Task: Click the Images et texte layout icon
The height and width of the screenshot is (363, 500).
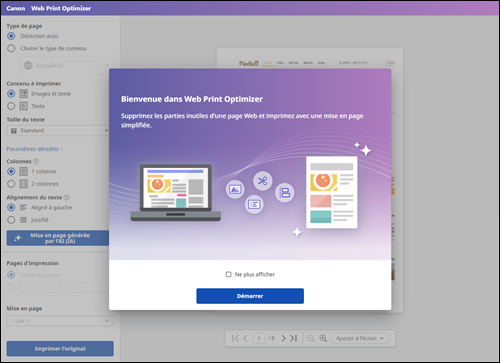Action: [x=24, y=94]
